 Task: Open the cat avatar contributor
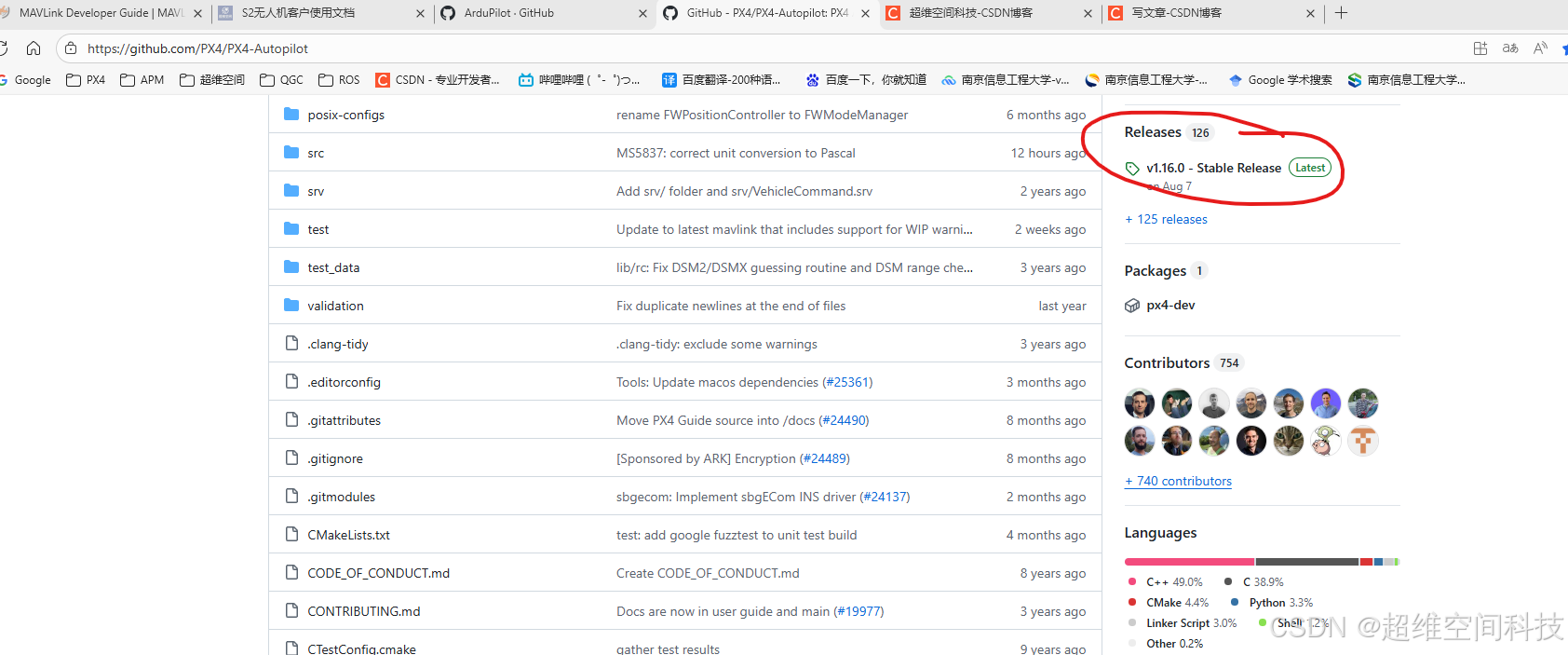(x=1289, y=441)
